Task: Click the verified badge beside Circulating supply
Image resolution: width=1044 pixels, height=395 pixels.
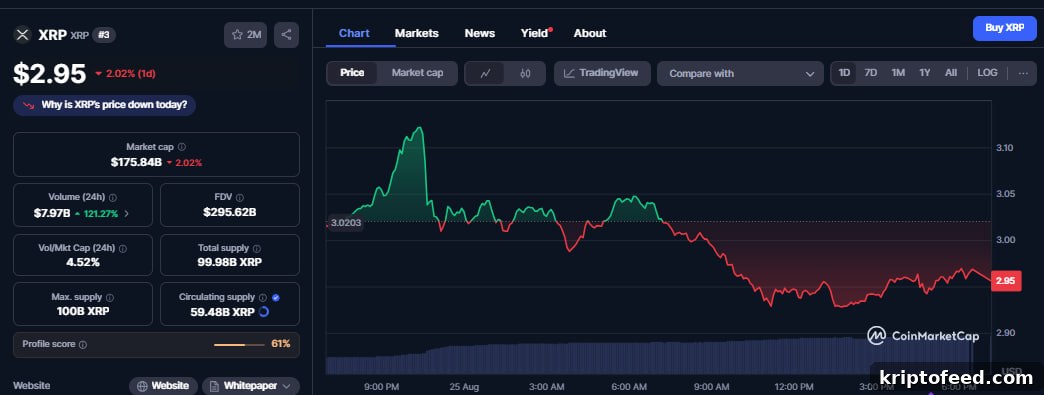Action: (x=276, y=298)
